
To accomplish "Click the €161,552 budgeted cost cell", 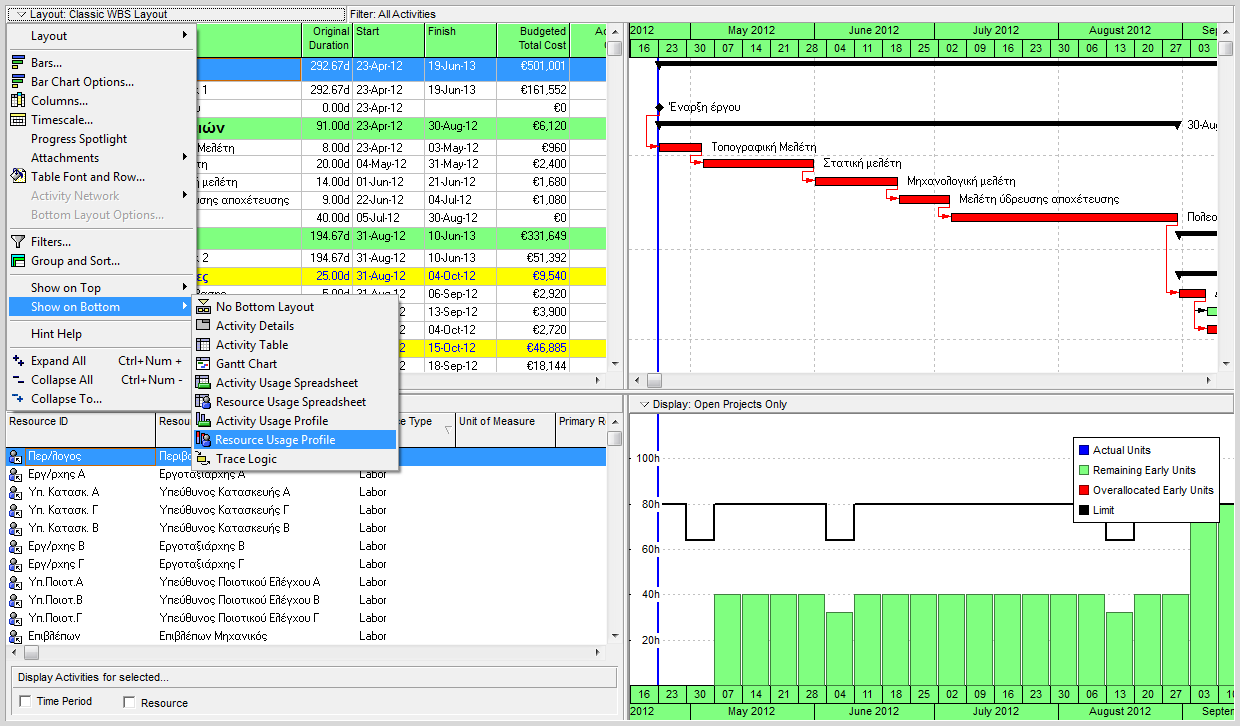I will tap(533, 90).
